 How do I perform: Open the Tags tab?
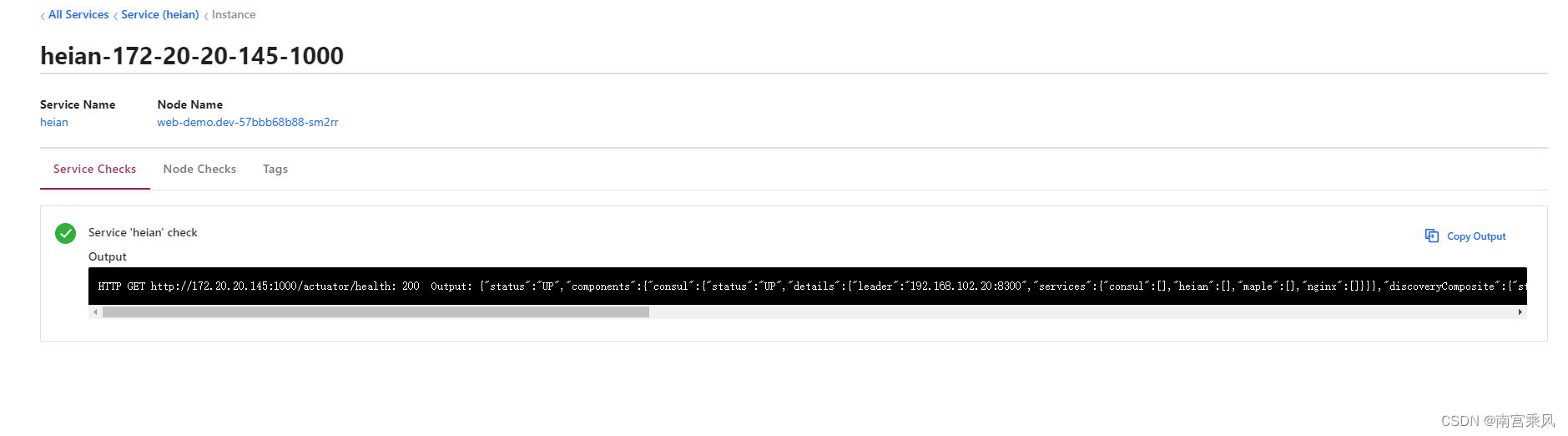point(275,170)
